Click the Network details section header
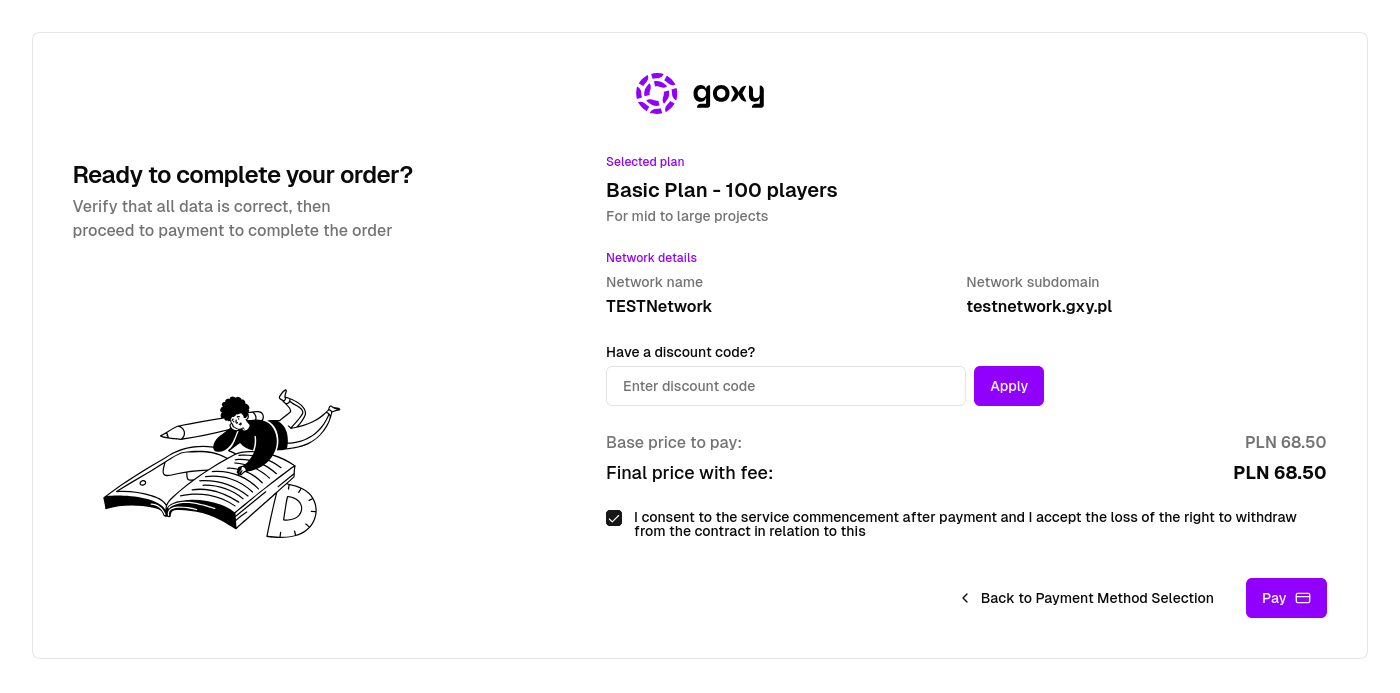Image resolution: width=1400 pixels, height=693 pixels. [651, 258]
